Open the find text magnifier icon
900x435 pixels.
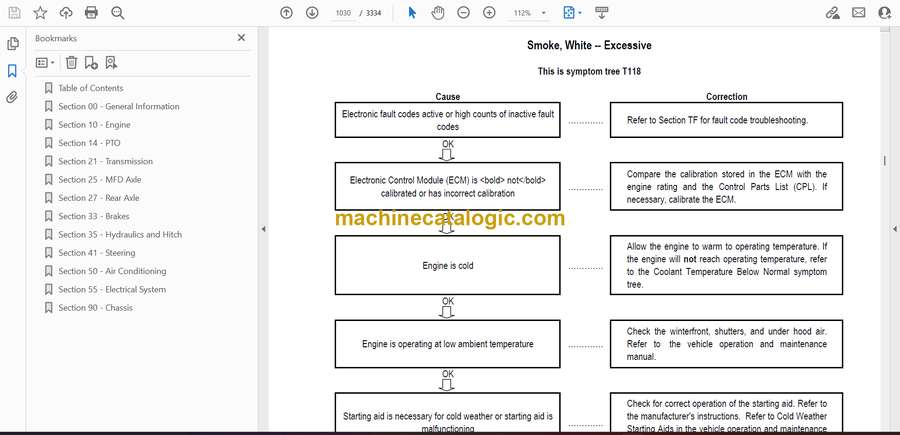pos(118,13)
